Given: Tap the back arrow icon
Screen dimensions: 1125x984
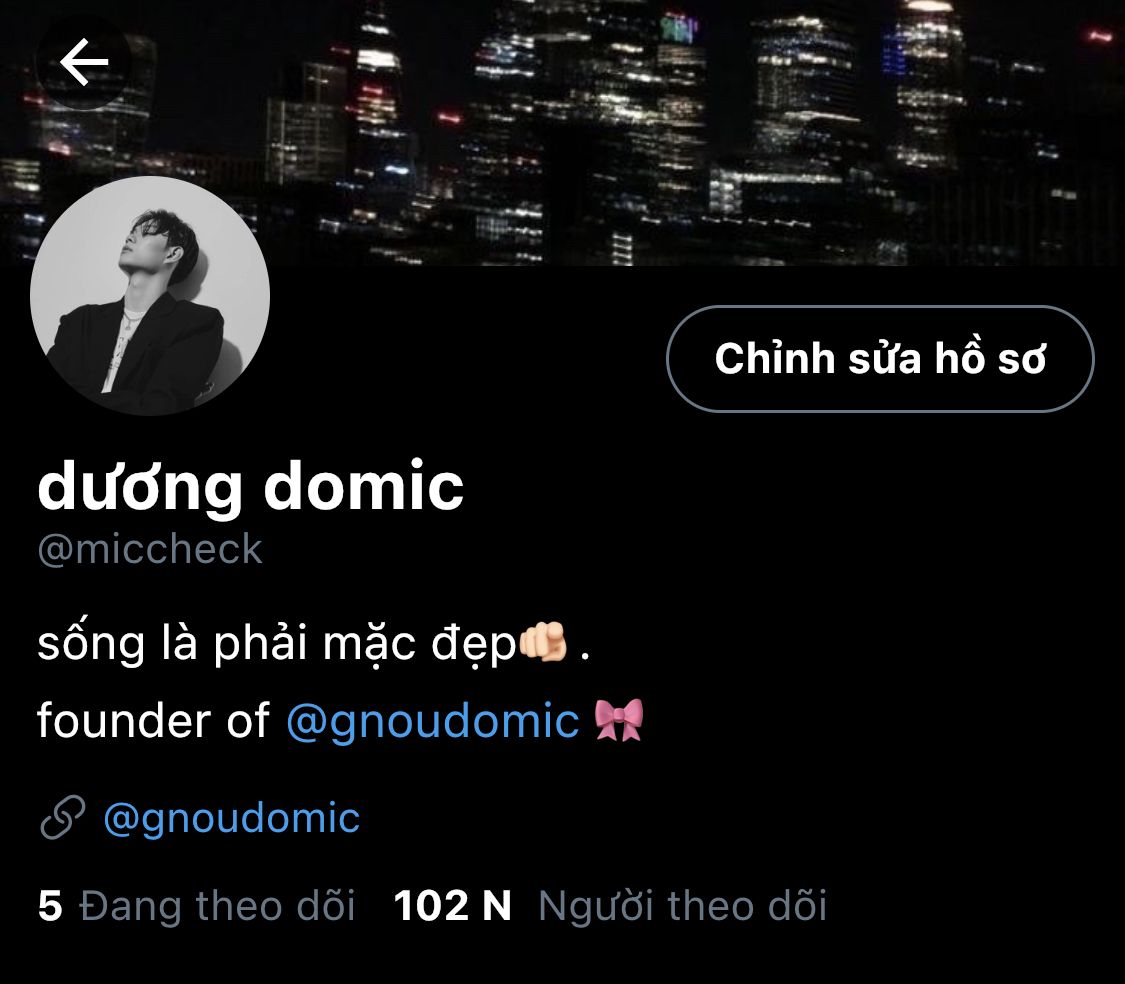Looking at the screenshot, I should pyautogui.click(x=84, y=62).
